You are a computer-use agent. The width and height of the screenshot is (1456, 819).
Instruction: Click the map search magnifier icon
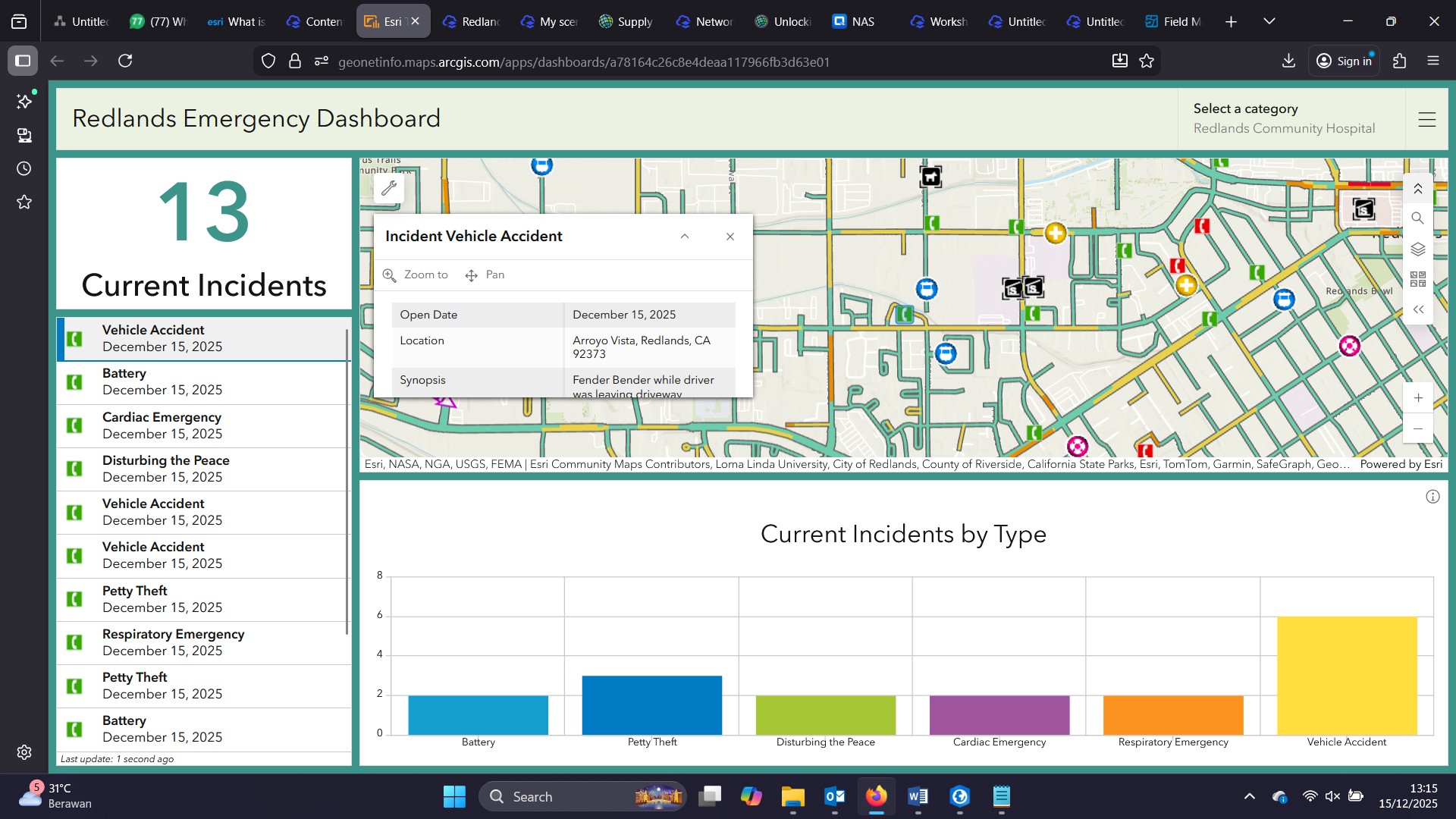1417,218
